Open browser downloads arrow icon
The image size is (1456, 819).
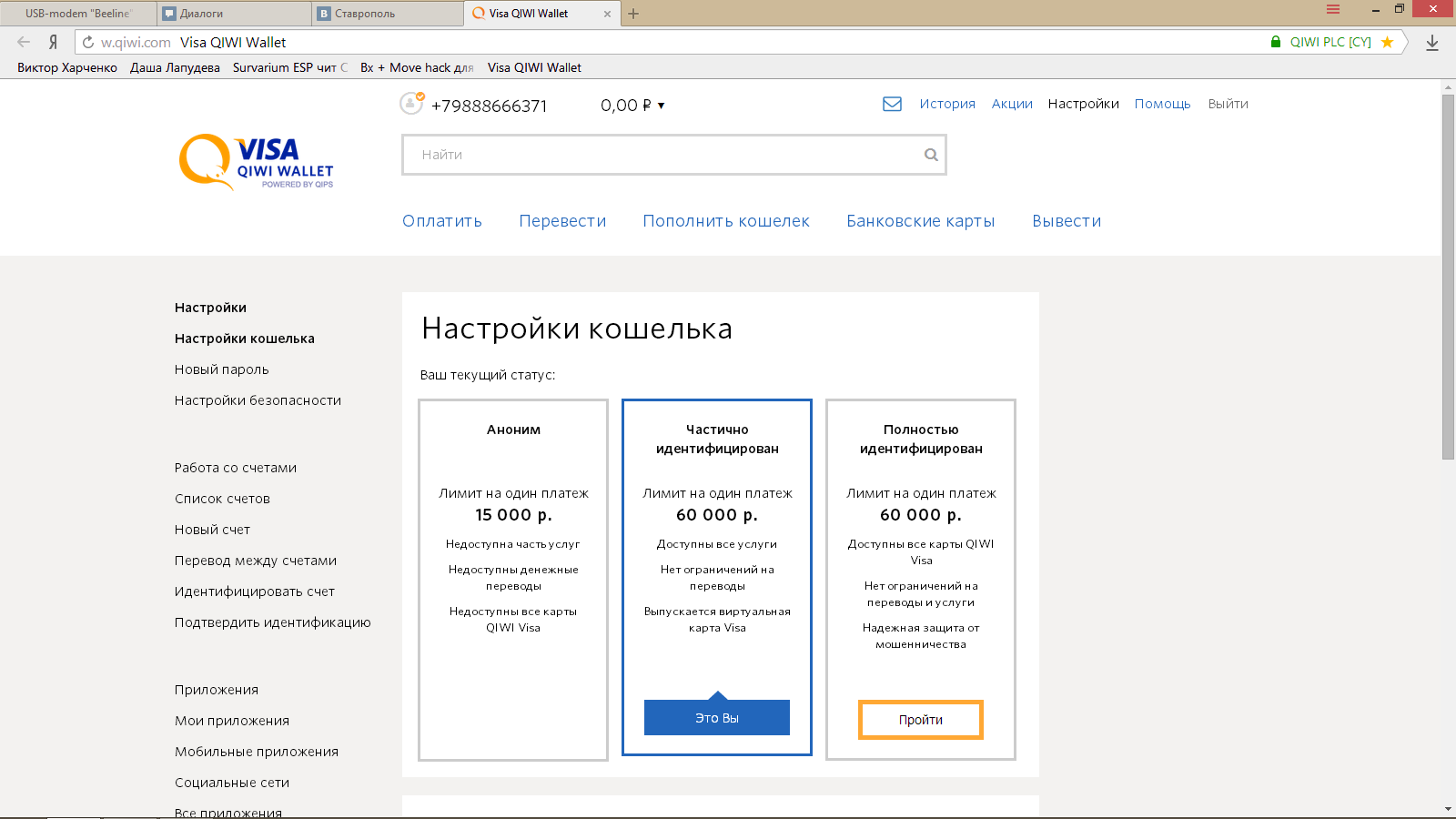click(x=1432, y=42)
